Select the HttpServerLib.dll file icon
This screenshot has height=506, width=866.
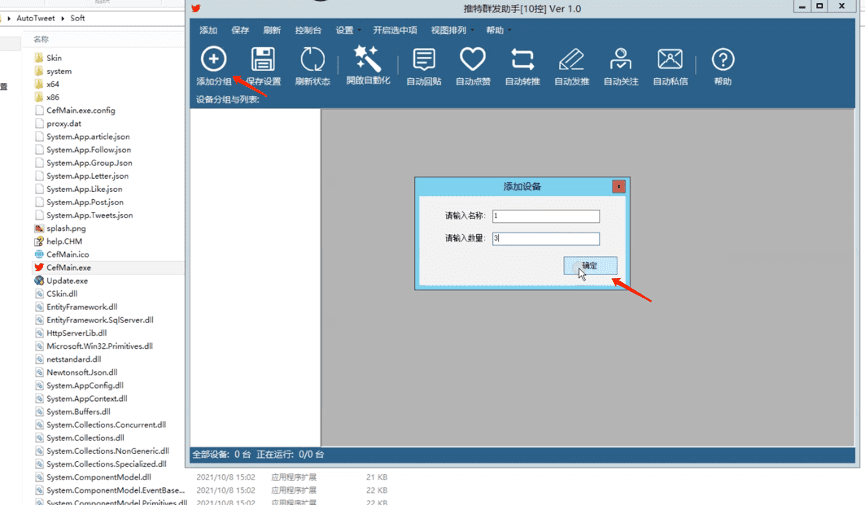click(x=39, y=333)
